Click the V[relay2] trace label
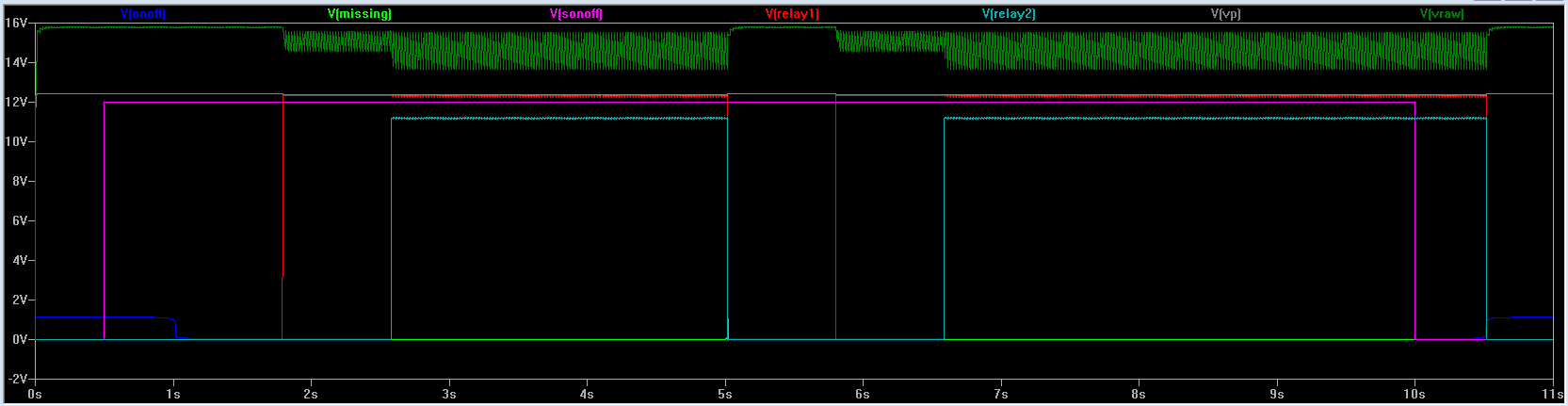Screen dimensions: 1568x406 (1009, 14)
